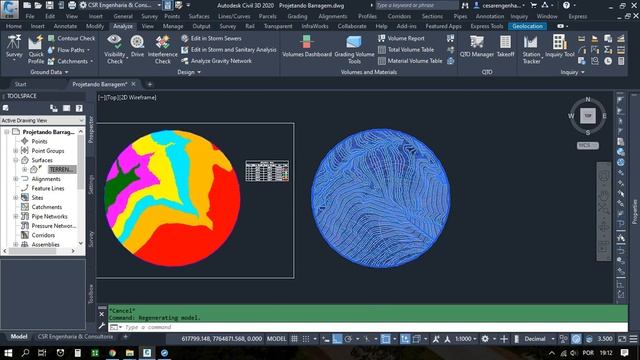This screenshot has width=640, height=360.
Task: Toggle the drawing grid display
Action: 294,339
